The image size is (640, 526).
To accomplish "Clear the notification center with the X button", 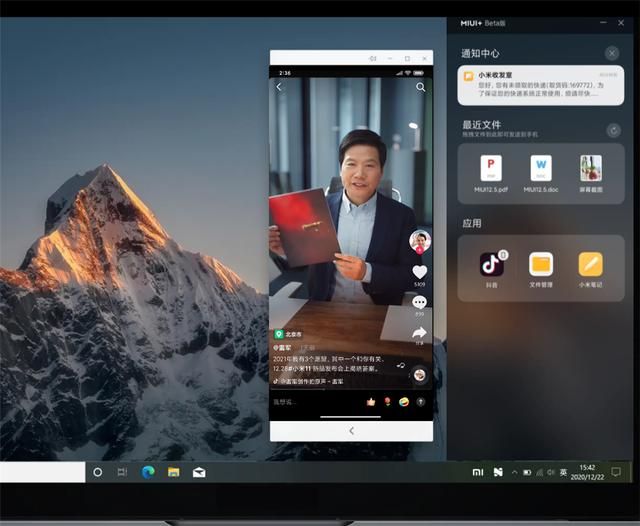I will pyautogui.click(x=611, y=53).
